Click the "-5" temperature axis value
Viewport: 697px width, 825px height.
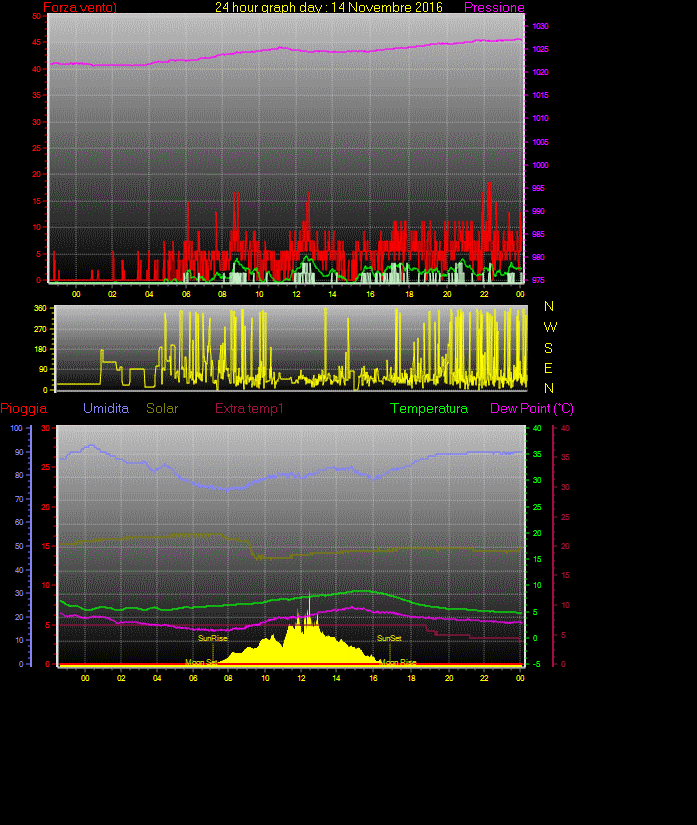[537, 665]
